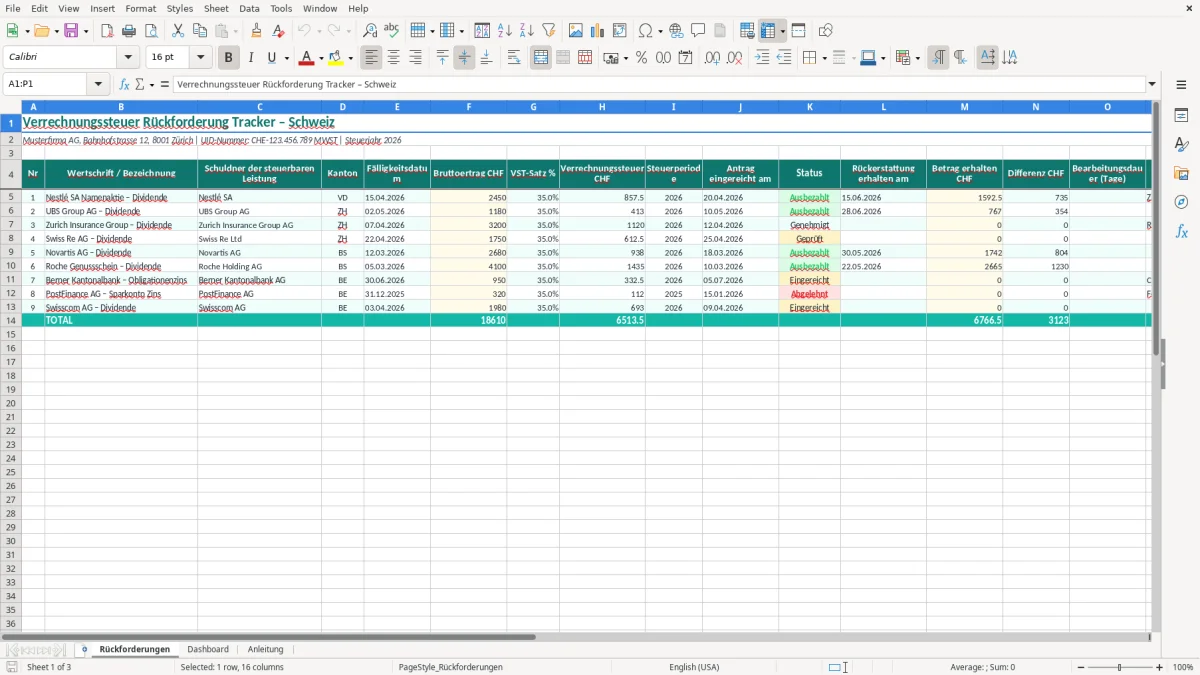The image size is (1200, 675).
Task: Apply the yellow background color
Action: [x=336, y=58]
